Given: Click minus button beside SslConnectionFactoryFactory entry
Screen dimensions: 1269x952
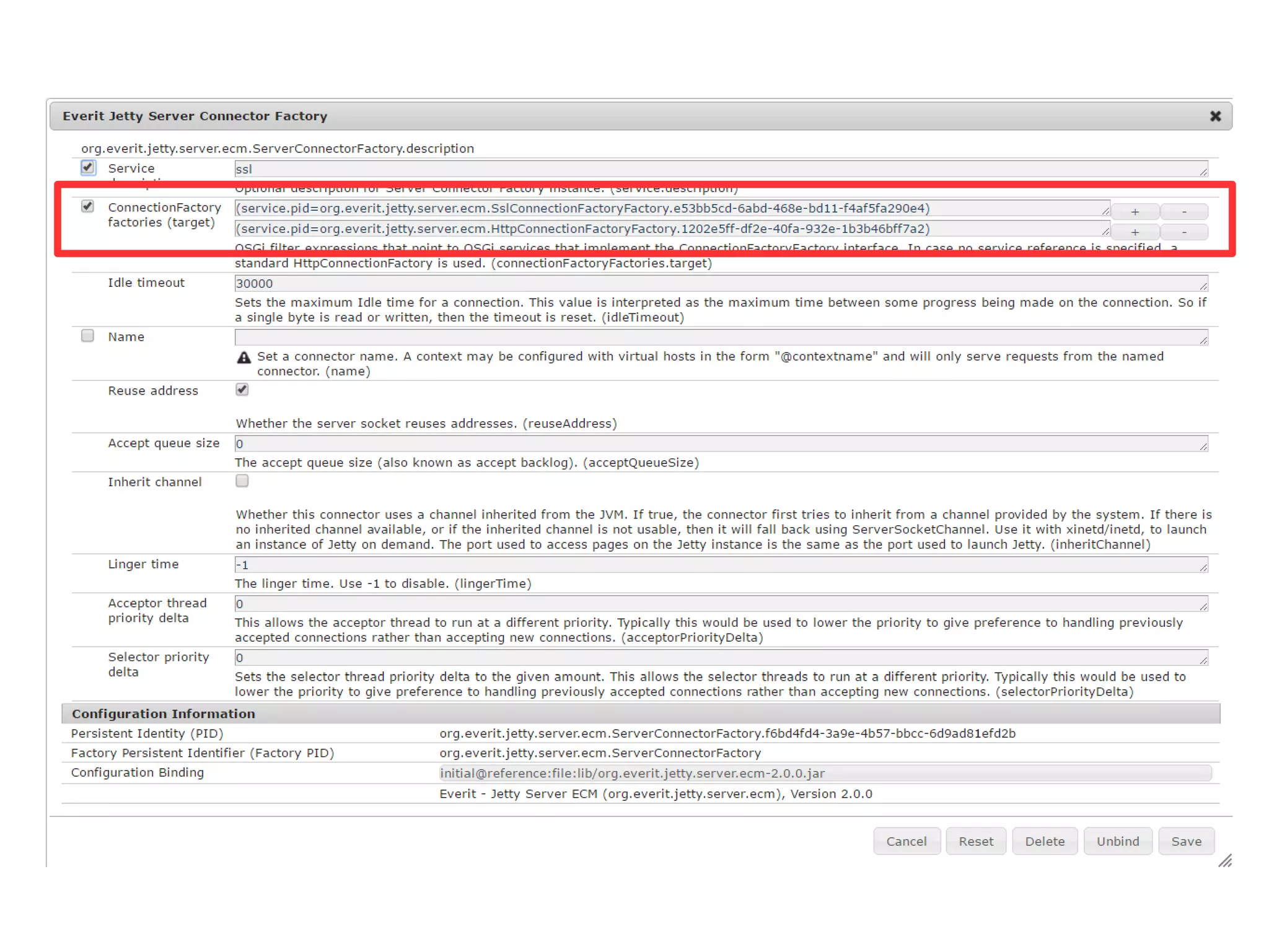Looking at the screenshot, I should (1183, 212).
